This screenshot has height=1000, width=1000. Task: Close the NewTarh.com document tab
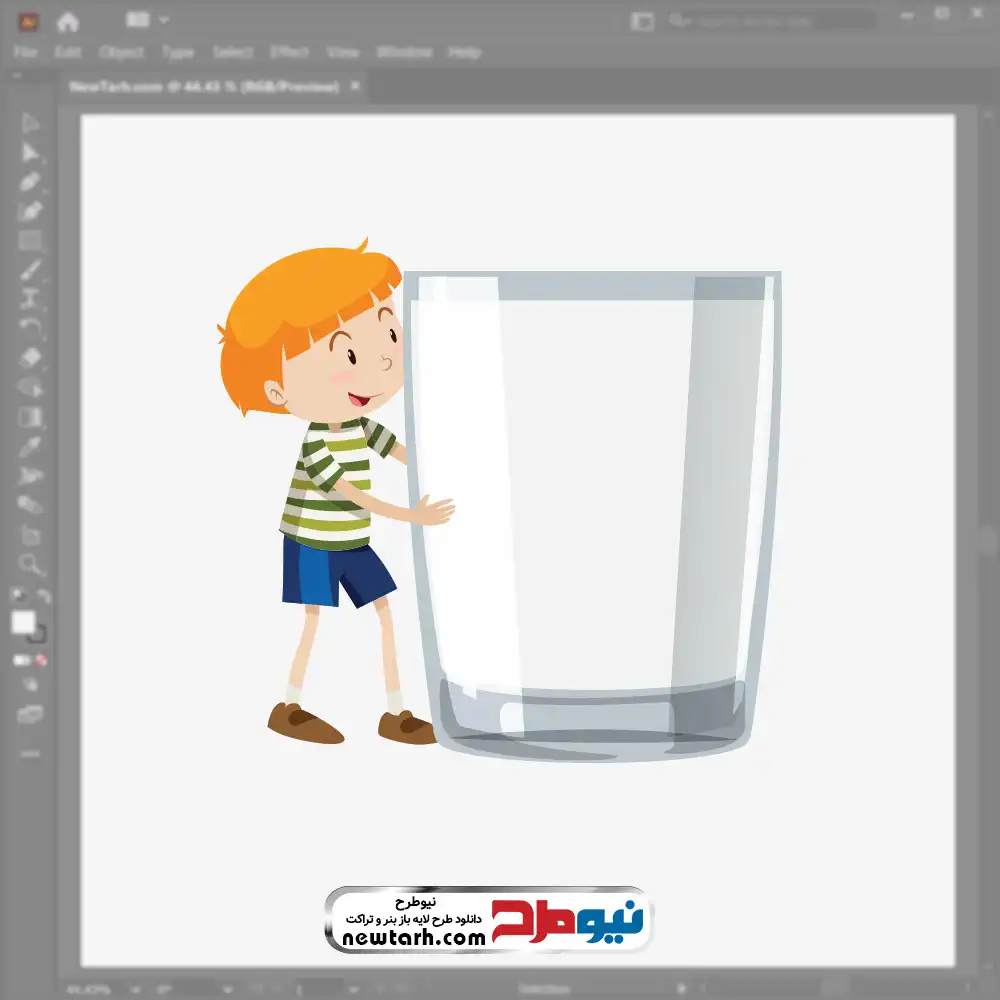353,87
